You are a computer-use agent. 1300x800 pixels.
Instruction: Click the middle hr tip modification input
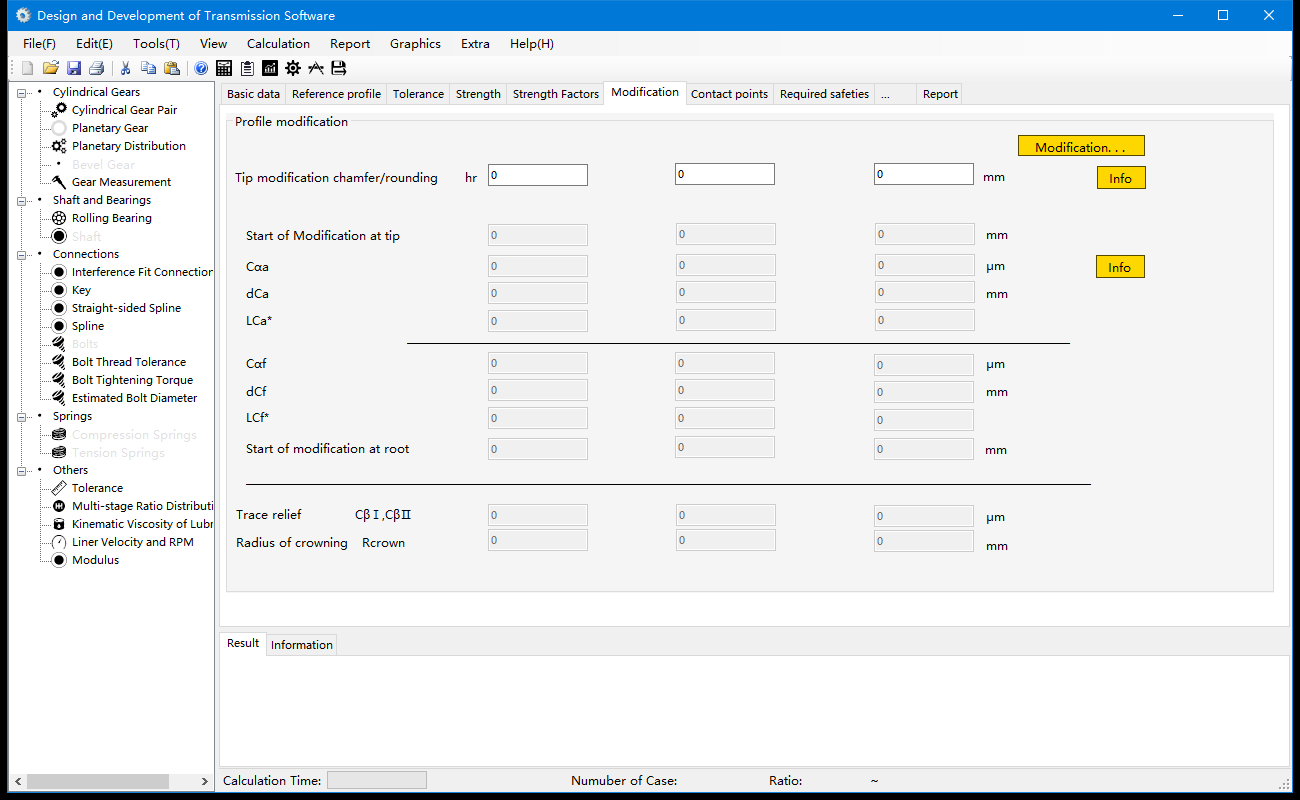coord(725,174)
